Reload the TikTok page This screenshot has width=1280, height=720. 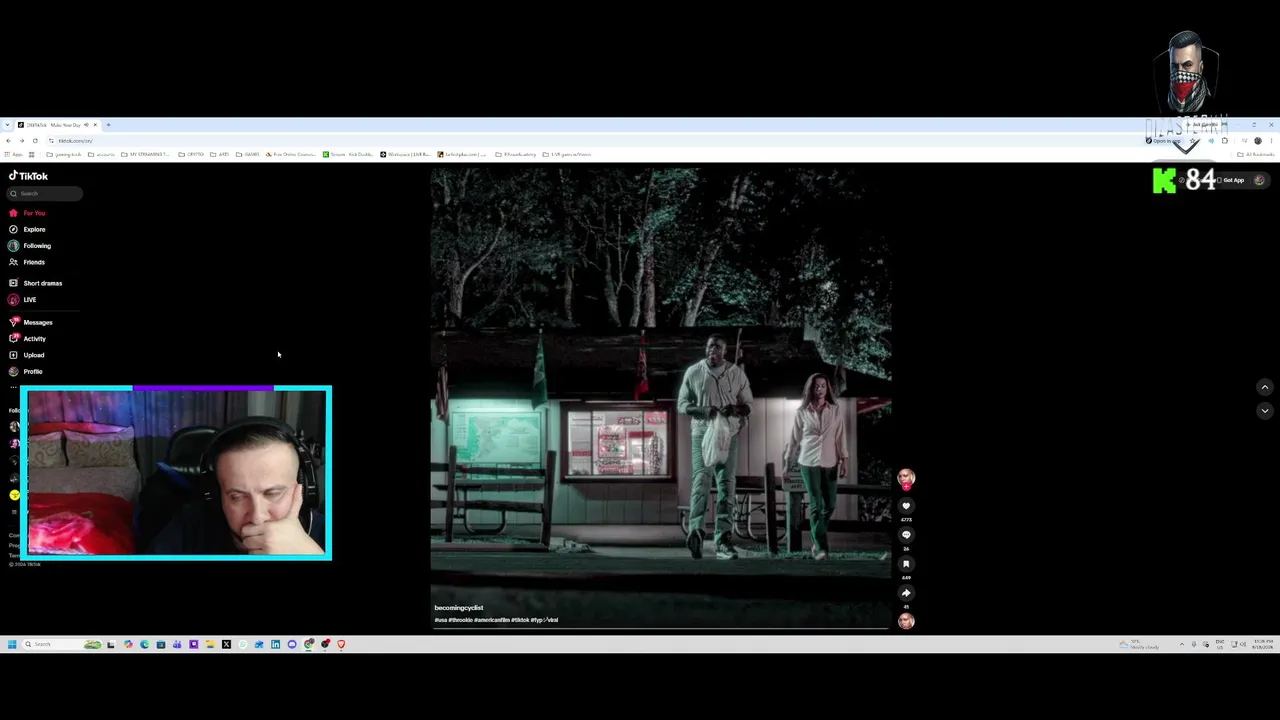point(35,141)
